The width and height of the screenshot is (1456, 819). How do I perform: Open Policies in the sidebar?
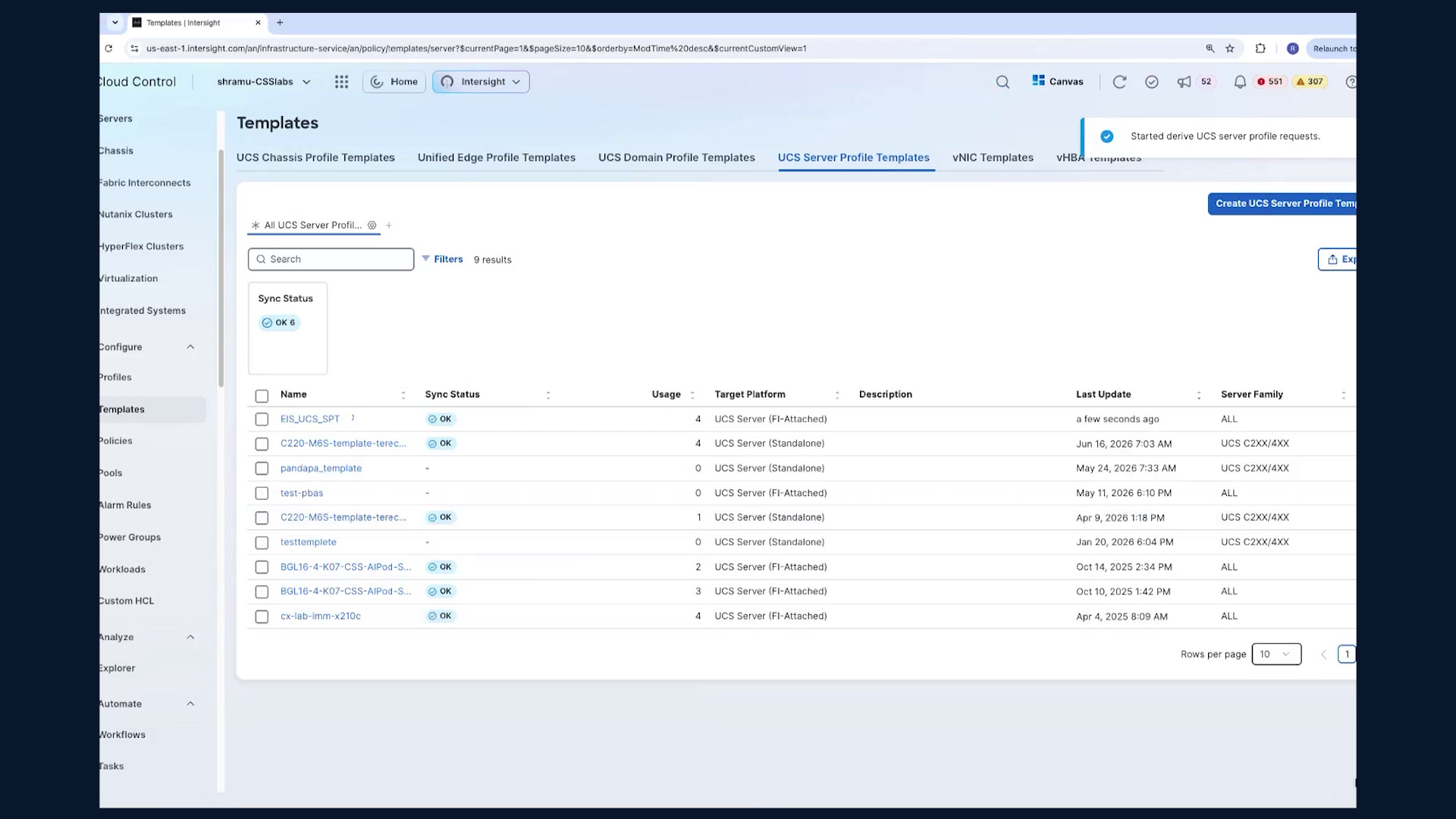tap(115, 441)
